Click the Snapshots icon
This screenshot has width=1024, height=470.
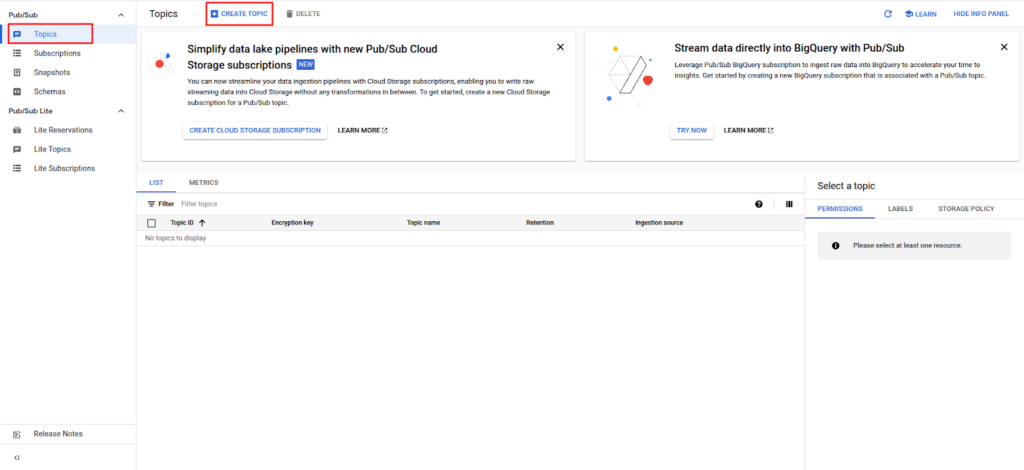pyautogui.click(x=18, y=72)
